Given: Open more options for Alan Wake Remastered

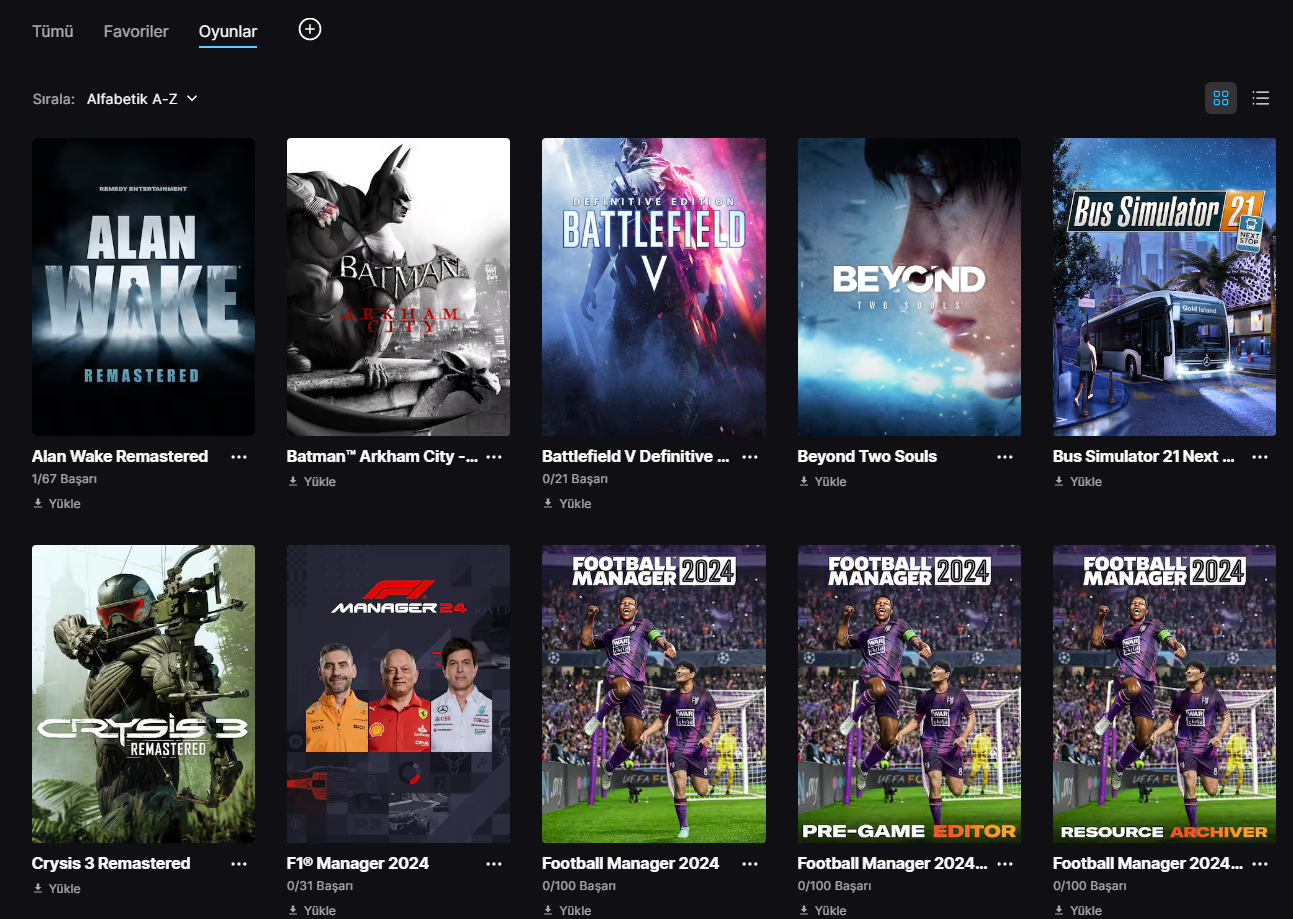Looking at the screenshot, I should (239, 456).
